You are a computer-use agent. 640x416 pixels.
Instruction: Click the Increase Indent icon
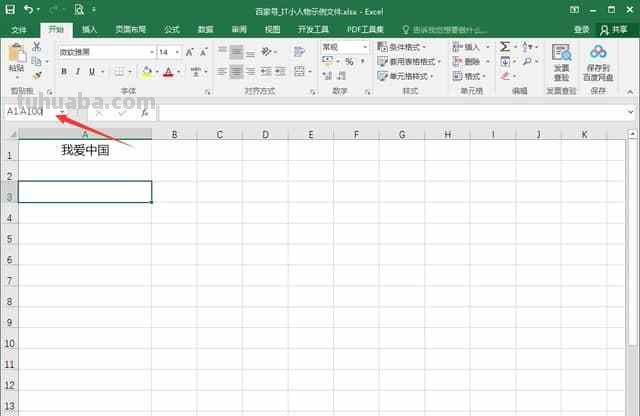[x=280, y=71]
